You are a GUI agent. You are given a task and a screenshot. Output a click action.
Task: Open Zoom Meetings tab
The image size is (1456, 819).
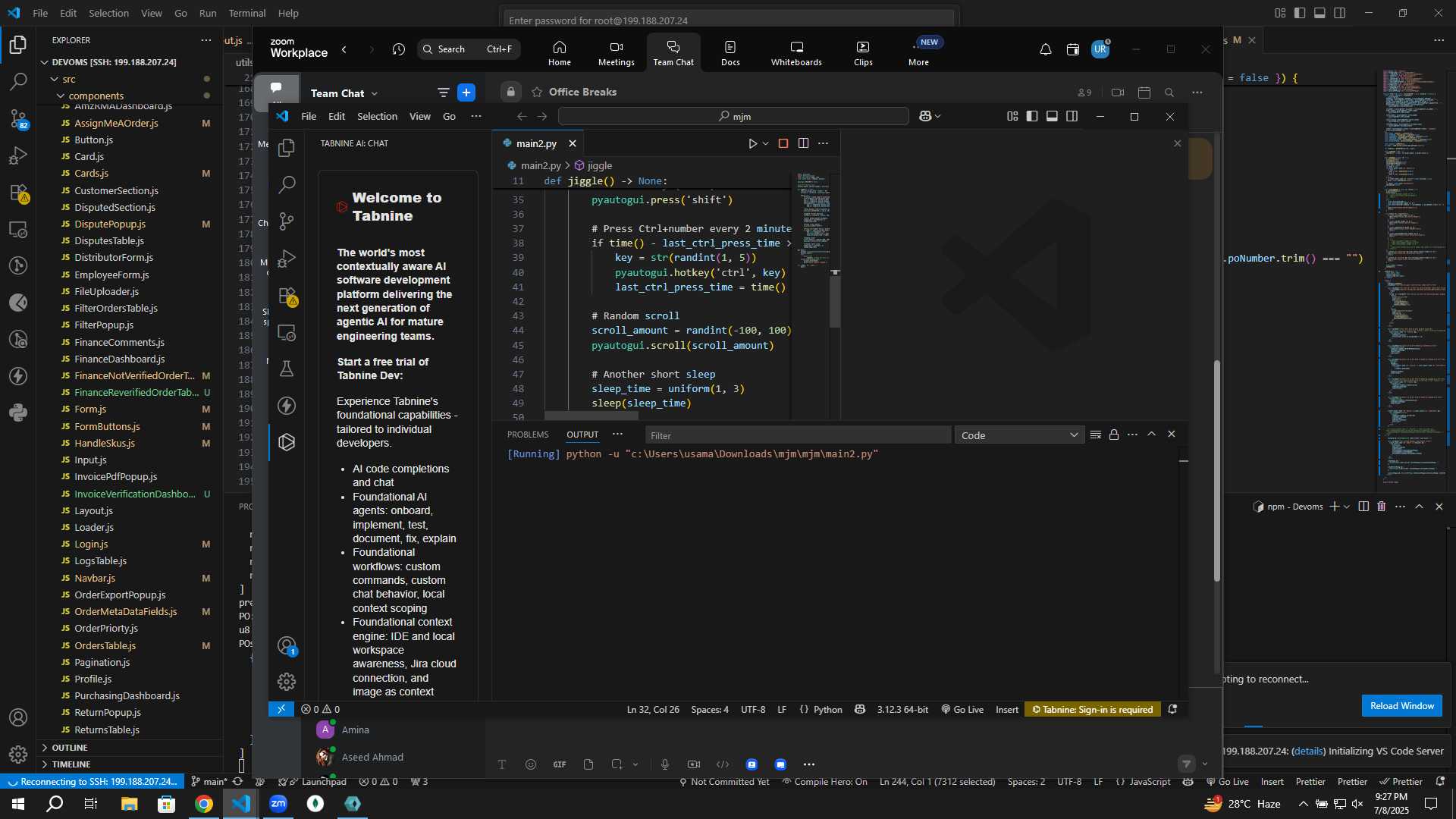[616, 53]
